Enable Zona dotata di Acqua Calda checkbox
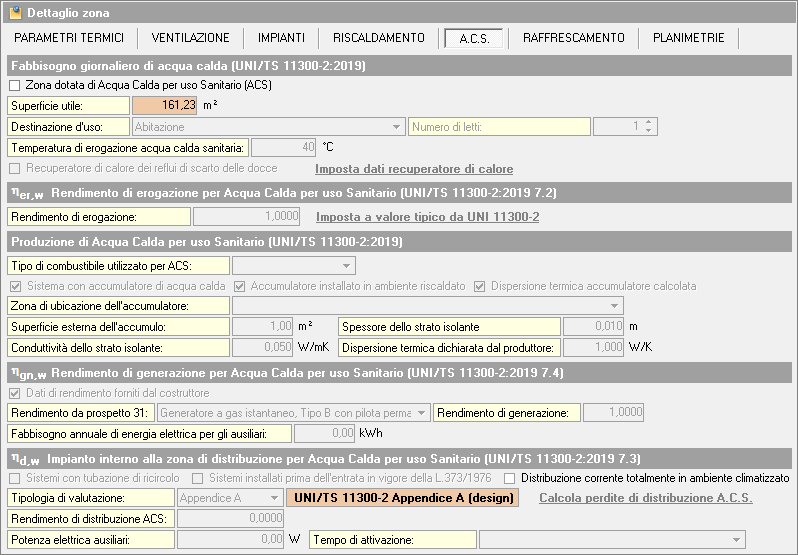Image resolution: width=798 pixels, height=555 pixels. [15, 86]
